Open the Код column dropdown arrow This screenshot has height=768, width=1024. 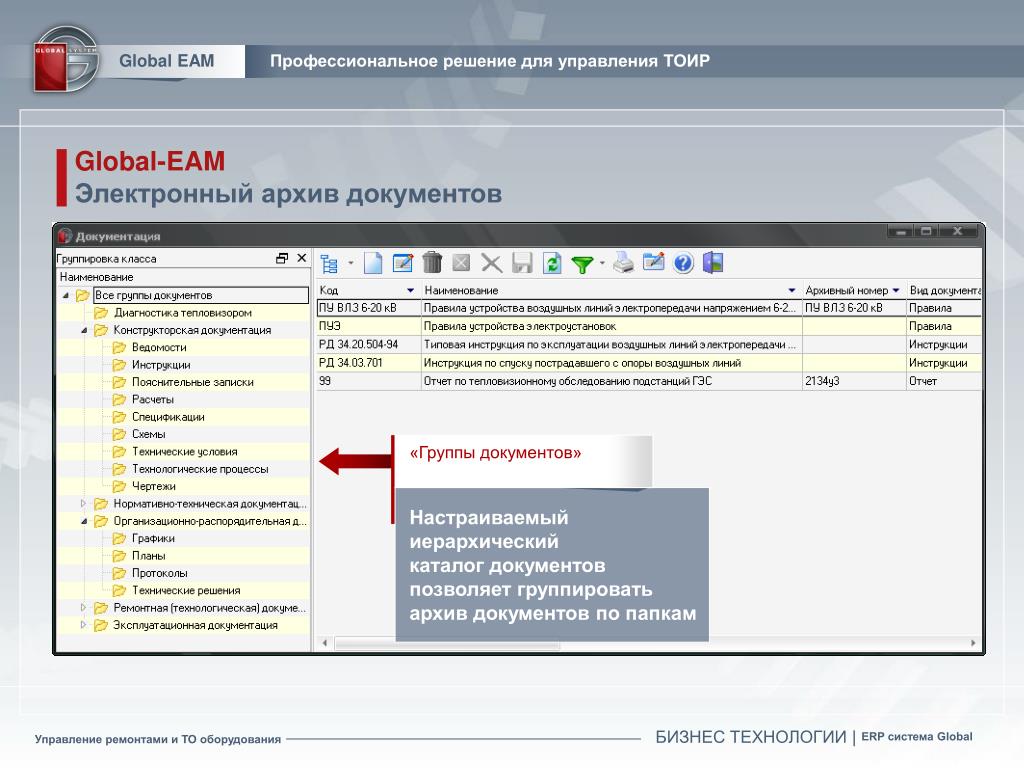[x=411, y=291]
